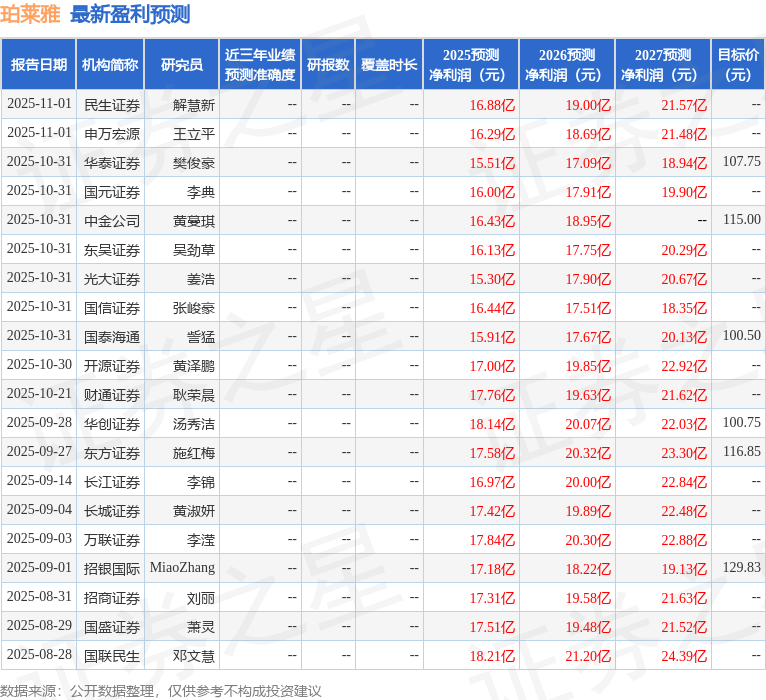766x700 pixels.
Task: Click the 数据来源 footnote text
Action: [161, 691]
